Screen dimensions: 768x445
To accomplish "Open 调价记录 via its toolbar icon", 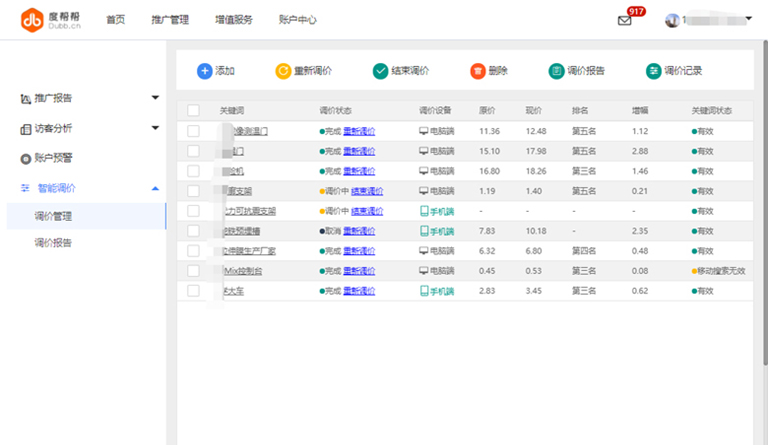I will pos(653,71).
